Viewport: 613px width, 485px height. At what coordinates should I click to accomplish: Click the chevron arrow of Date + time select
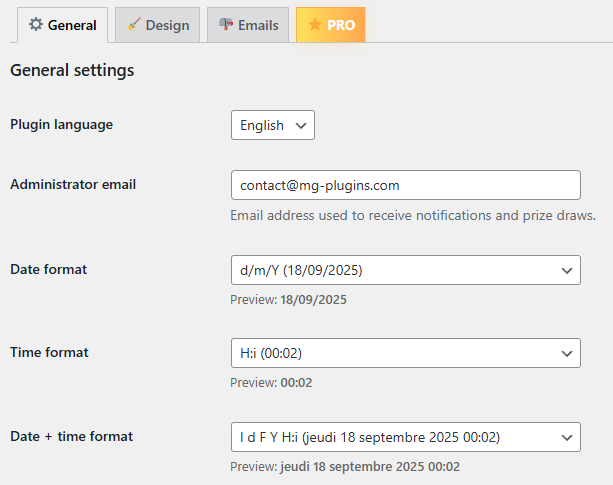[x=567, y=437]
